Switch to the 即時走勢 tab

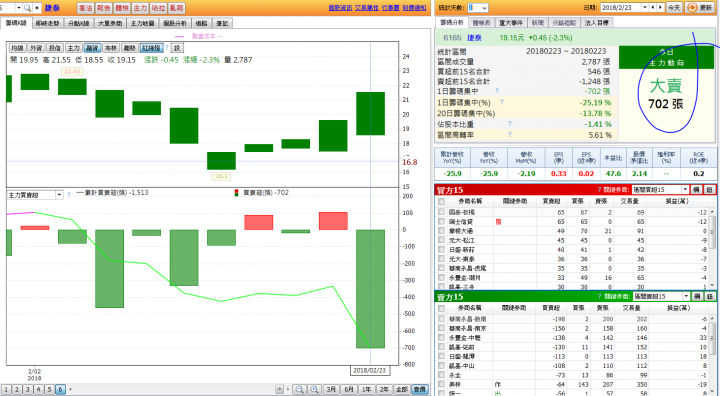click(x=48, y=23)
